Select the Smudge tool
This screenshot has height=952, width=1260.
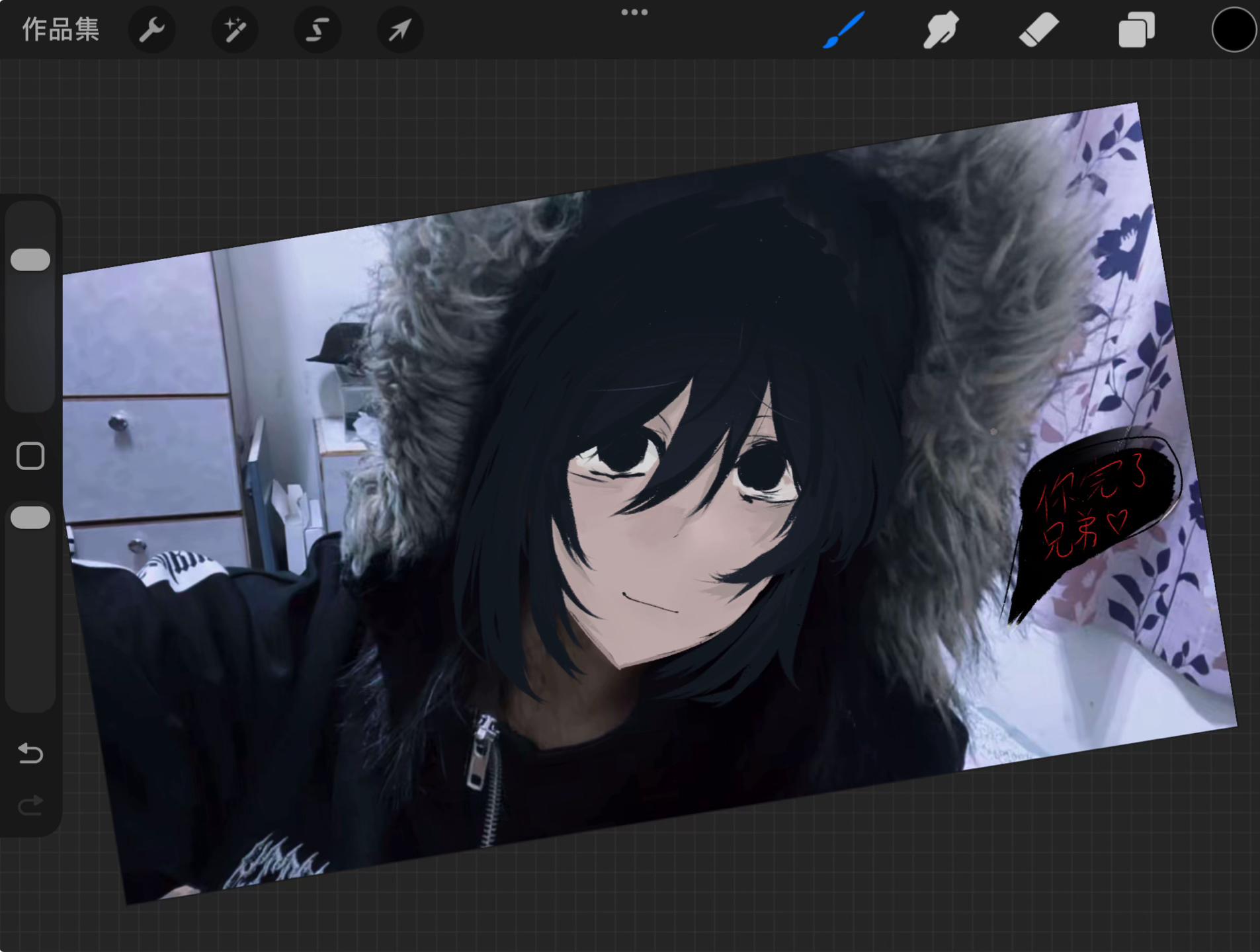pos(941,30)
